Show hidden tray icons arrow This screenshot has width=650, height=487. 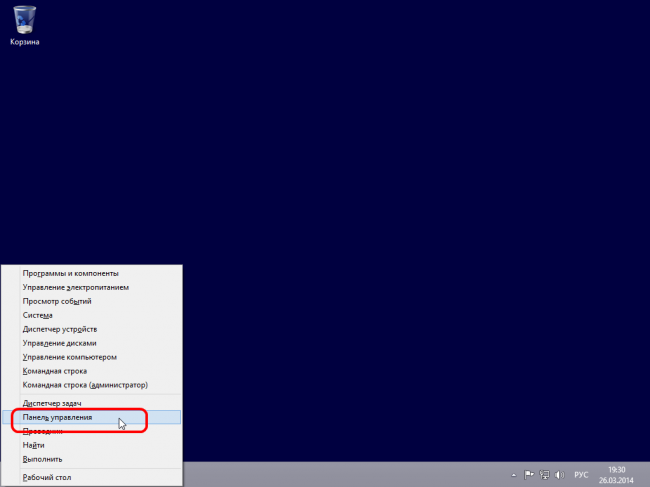point(514,474)
